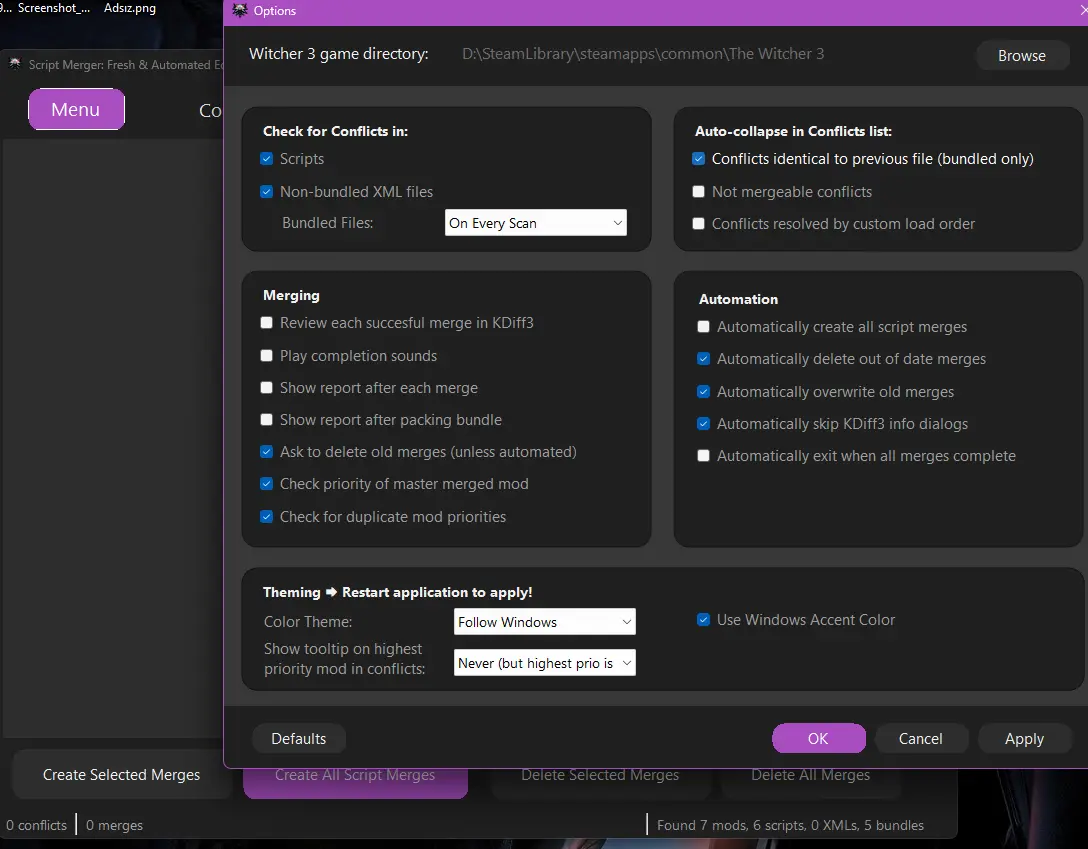Check Show report after packing bundle
1088x849 pixels.
[266, 420]
